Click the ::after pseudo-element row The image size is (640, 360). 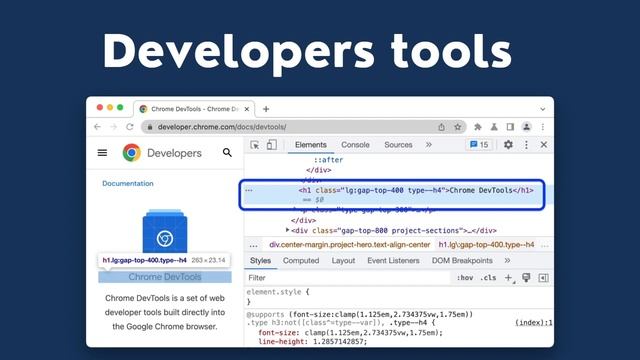(x=329, y=160)
